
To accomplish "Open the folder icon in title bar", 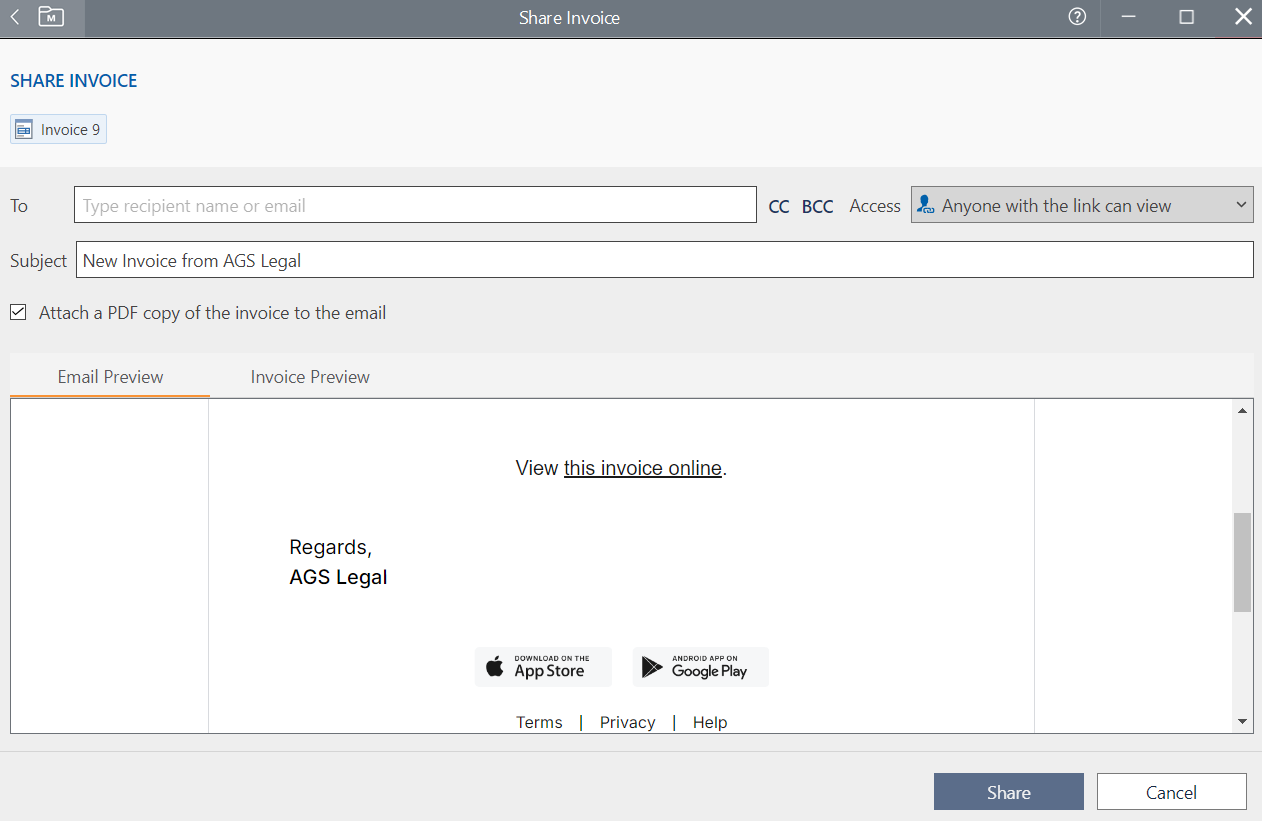I will (51, 17).
